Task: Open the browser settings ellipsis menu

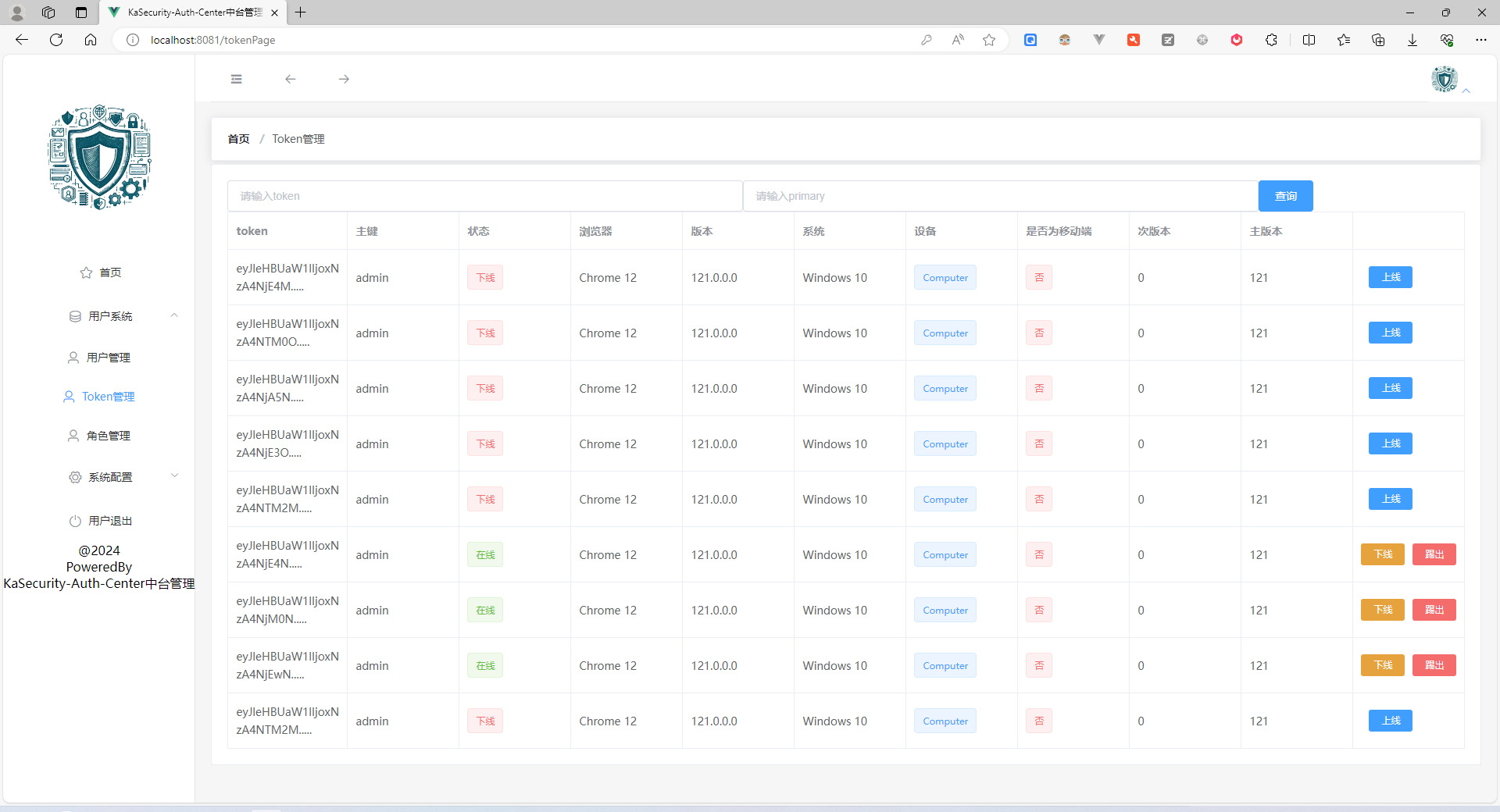Action: [x=1481, y=40]
